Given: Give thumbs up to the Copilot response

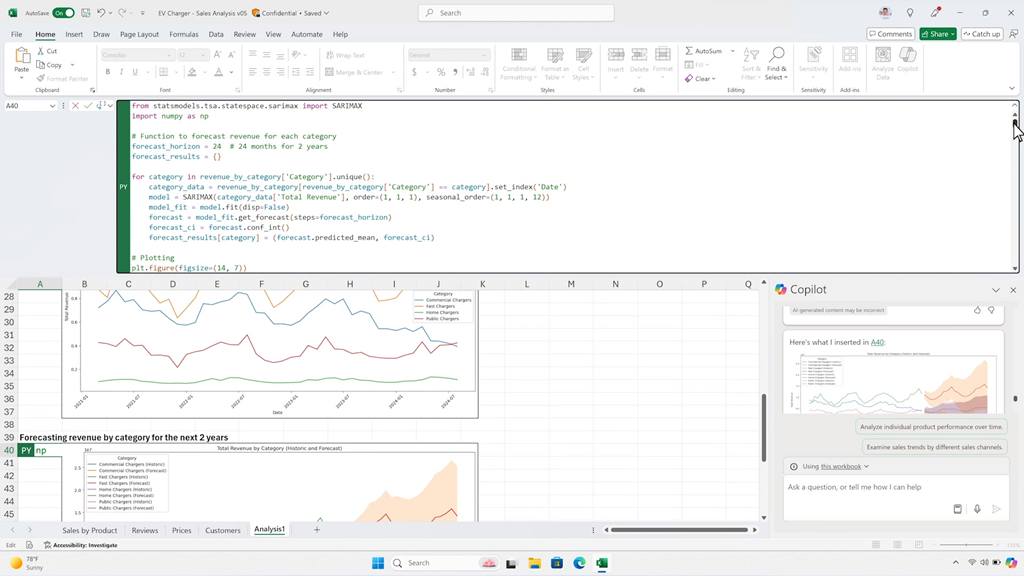Looking at the screenshot, I should pyautogui.click(x=977, y=310).
